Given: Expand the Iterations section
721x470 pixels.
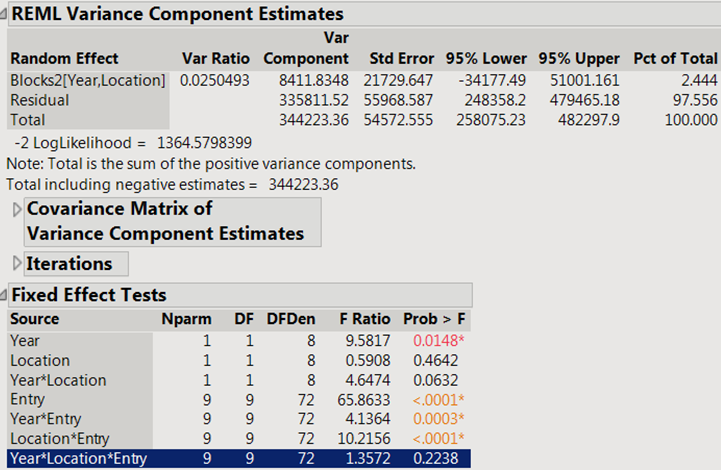Looking at the screenshot, I should tap(17, 264).
